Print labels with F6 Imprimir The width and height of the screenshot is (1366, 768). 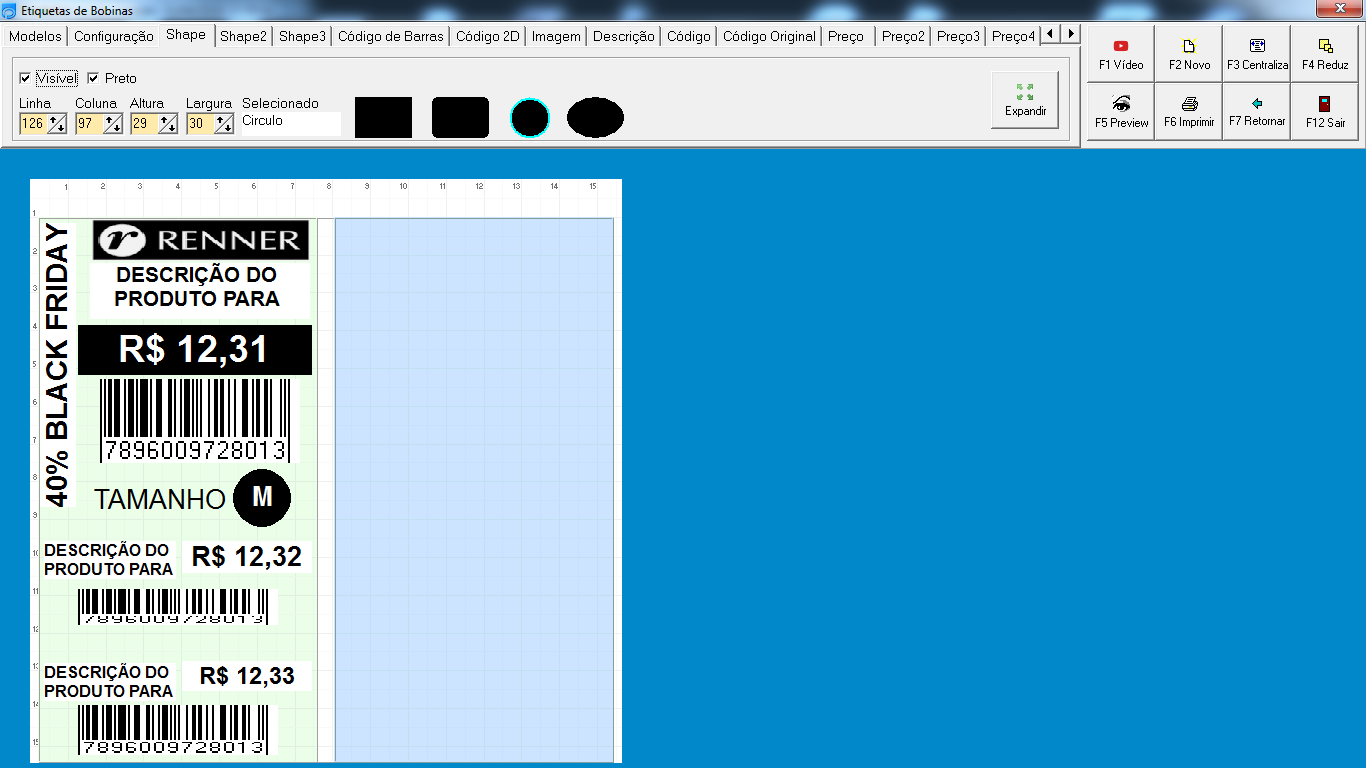pos(1189,112)
